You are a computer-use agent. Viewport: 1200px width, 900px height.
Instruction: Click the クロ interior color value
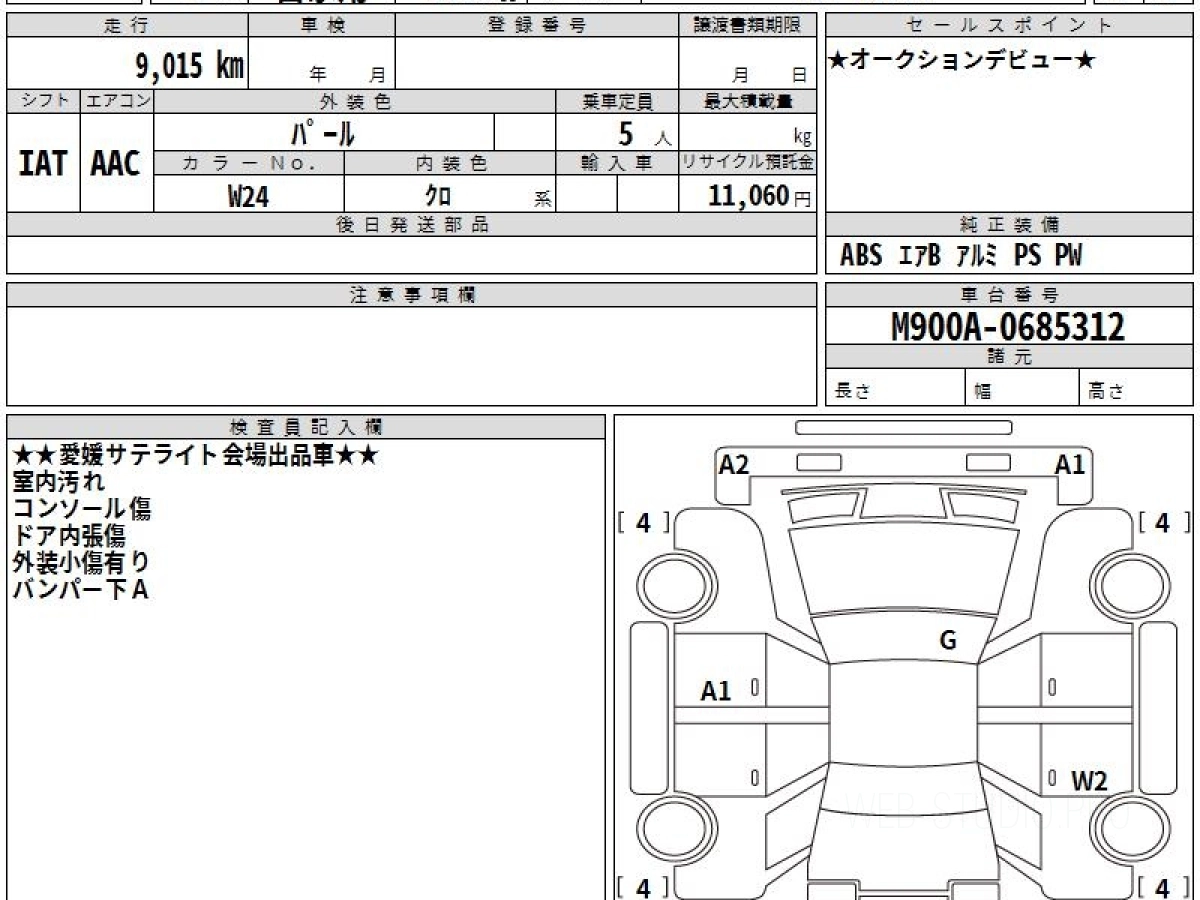438,195
